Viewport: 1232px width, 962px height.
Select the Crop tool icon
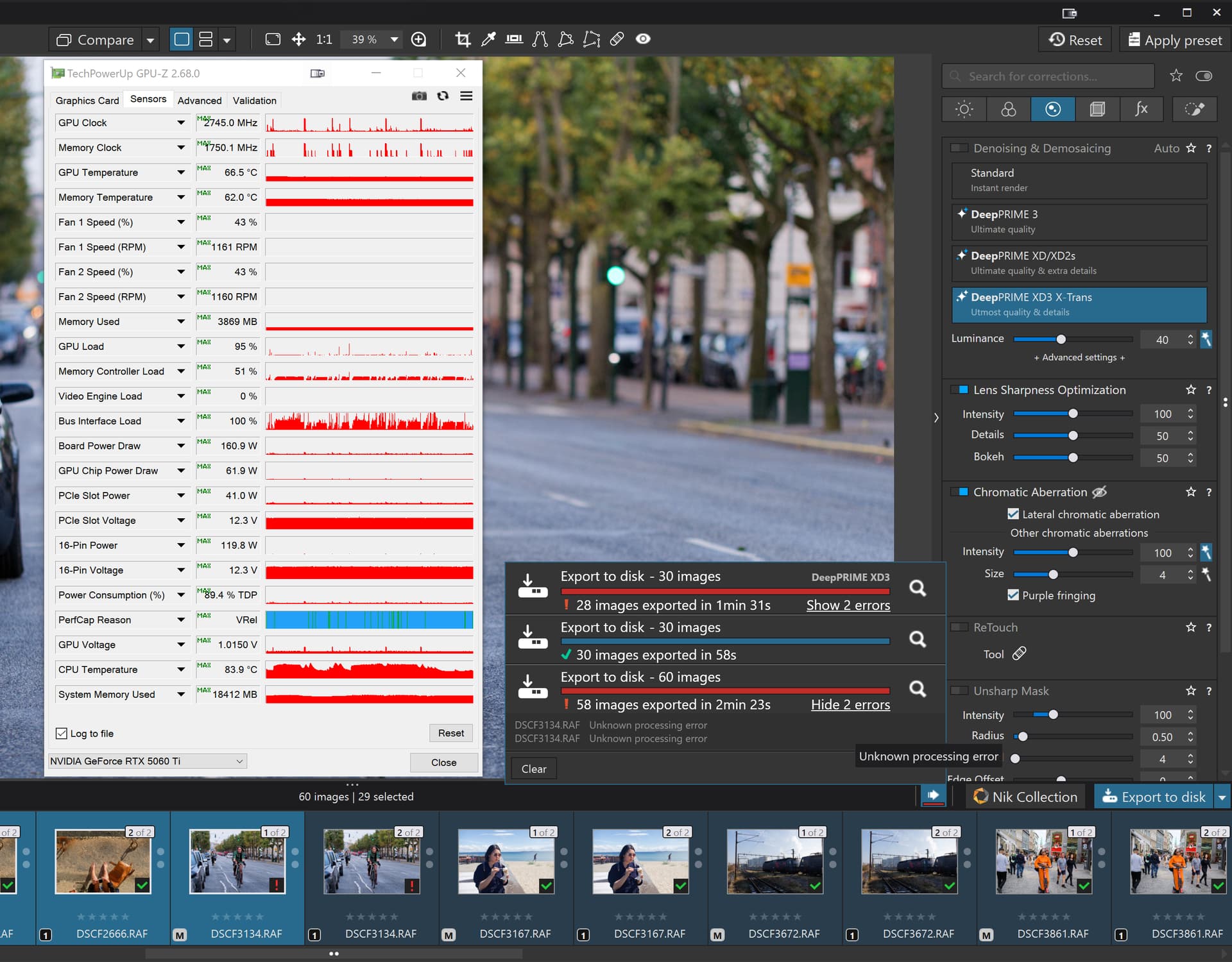[462, 39]
